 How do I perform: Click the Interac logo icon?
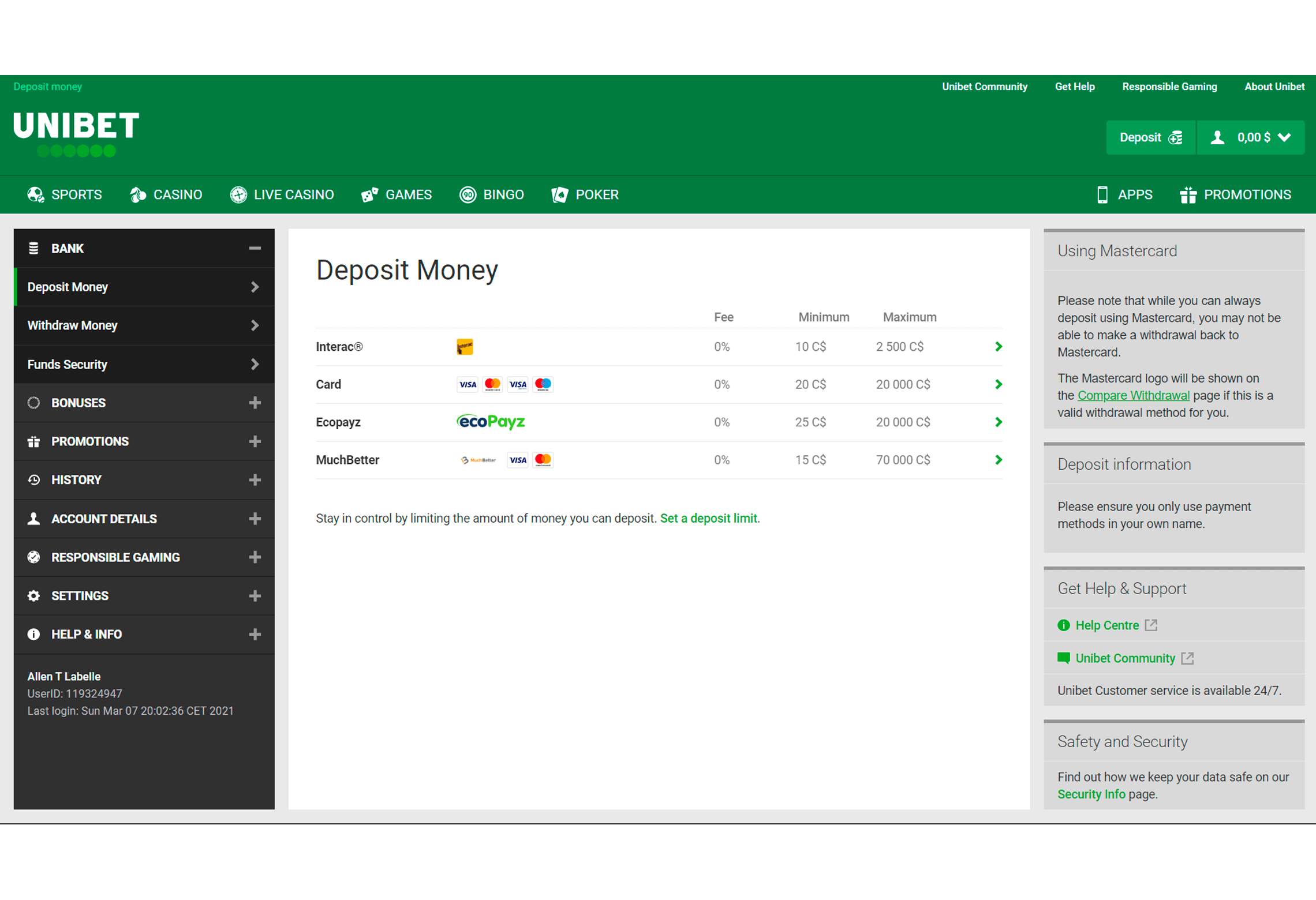[x=465, y=347]
